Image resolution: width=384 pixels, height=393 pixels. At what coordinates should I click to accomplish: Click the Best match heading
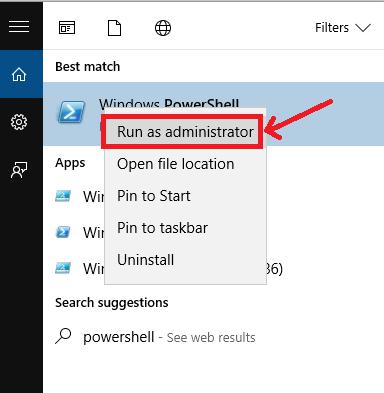[x=88, y=67]
